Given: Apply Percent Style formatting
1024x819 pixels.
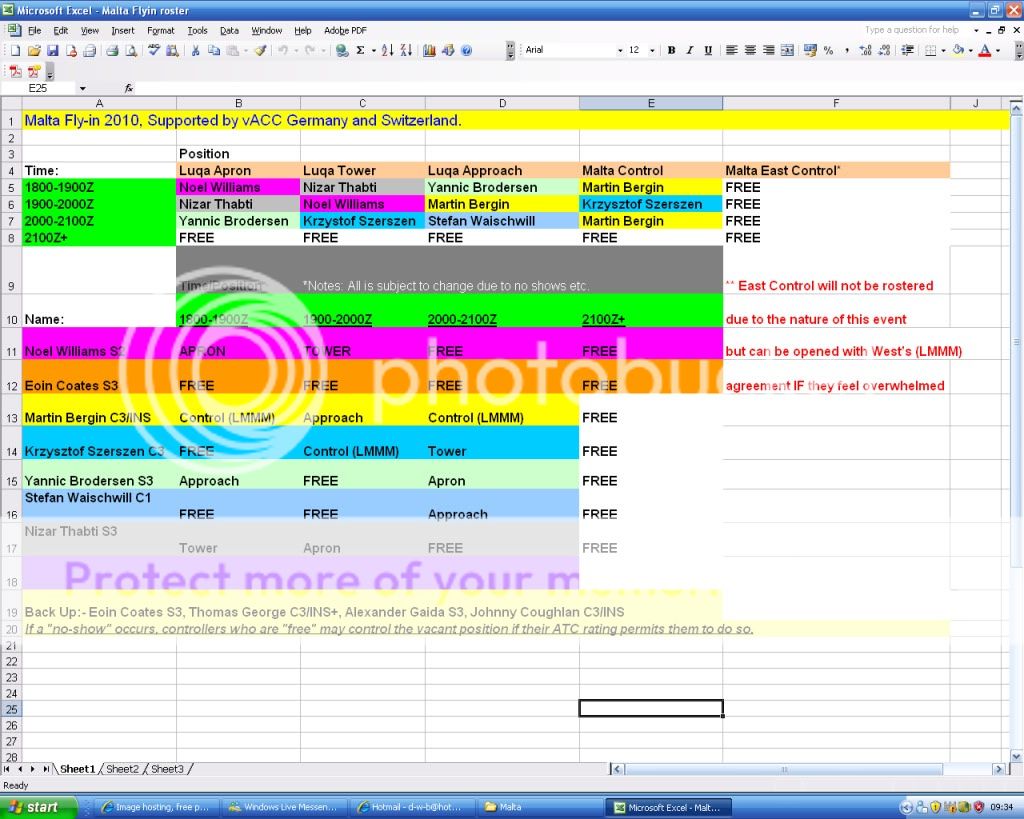Looking at the screenshot, I should (828, 50).
